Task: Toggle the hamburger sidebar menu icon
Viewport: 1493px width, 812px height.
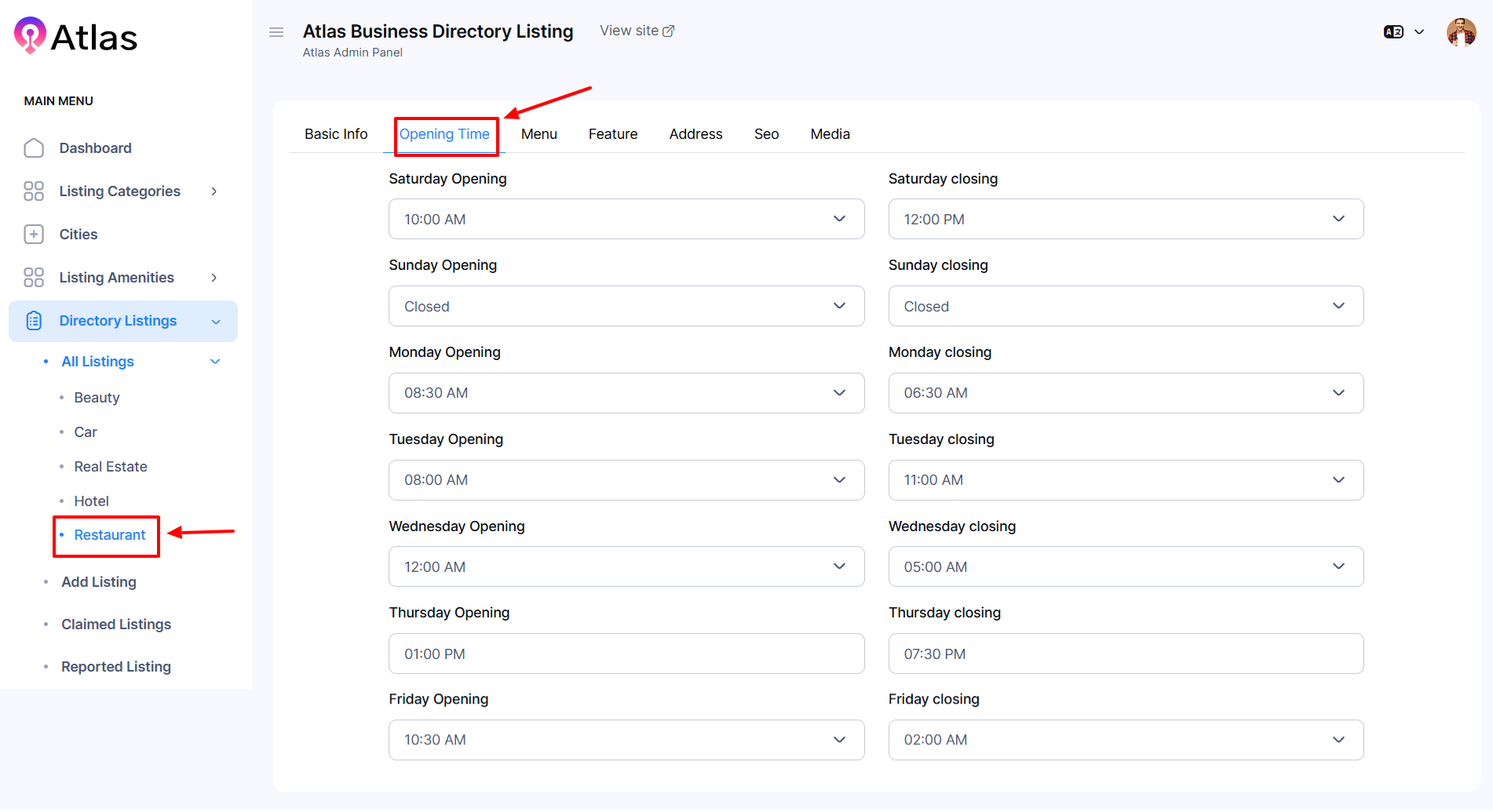Action: pos(276,32)
